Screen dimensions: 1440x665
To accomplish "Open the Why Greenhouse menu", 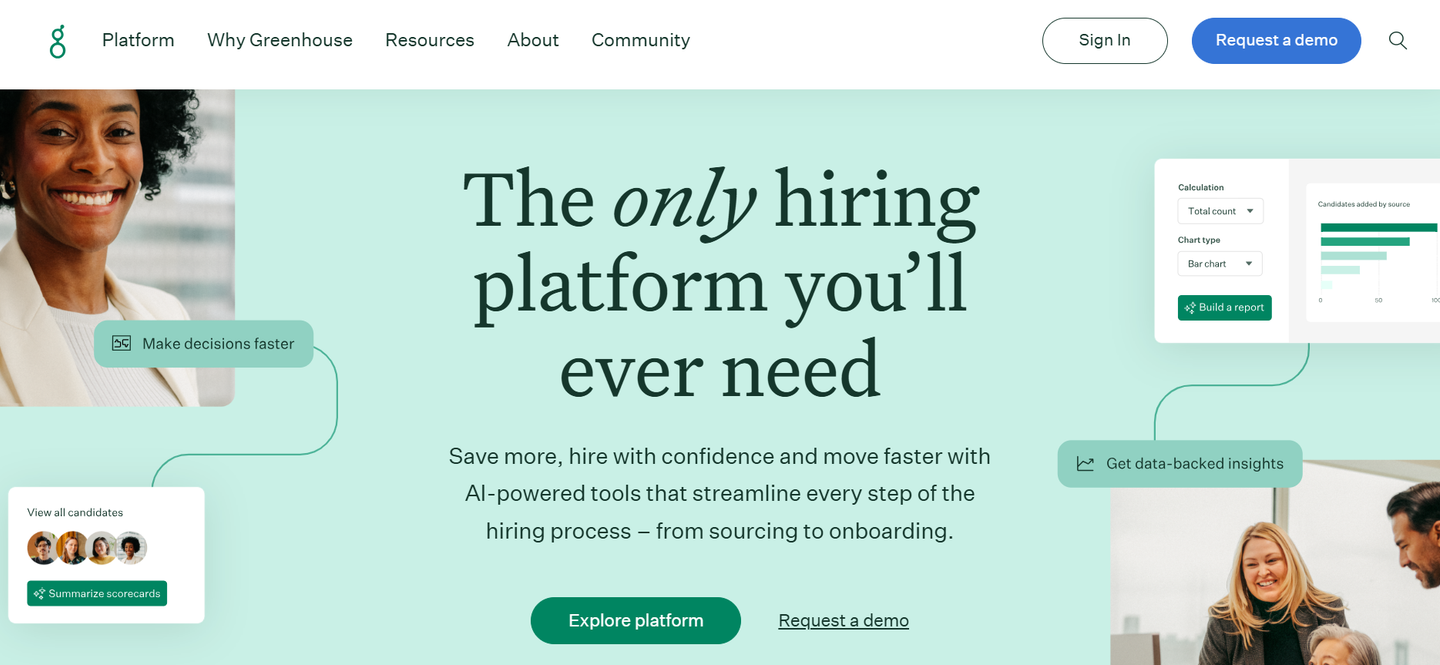I will (x=280, y=40).
